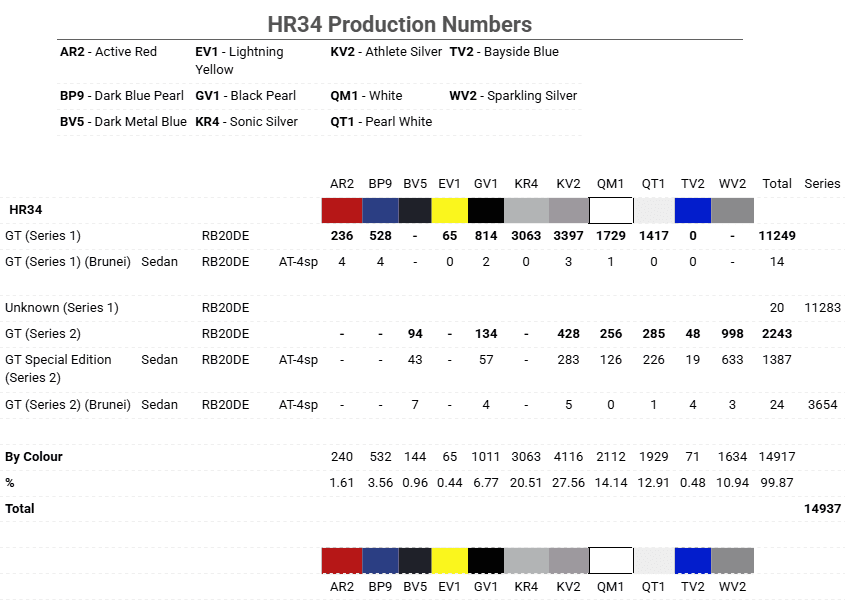Click the "QT1 - Pearl White" legend entry
The width and height of the screenshot is (845, 600).
[x=381, y=122]
